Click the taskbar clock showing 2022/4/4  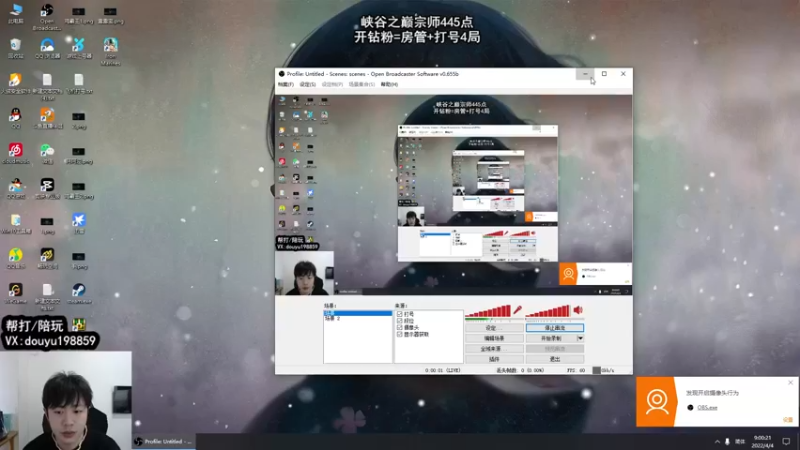point(763,442)
